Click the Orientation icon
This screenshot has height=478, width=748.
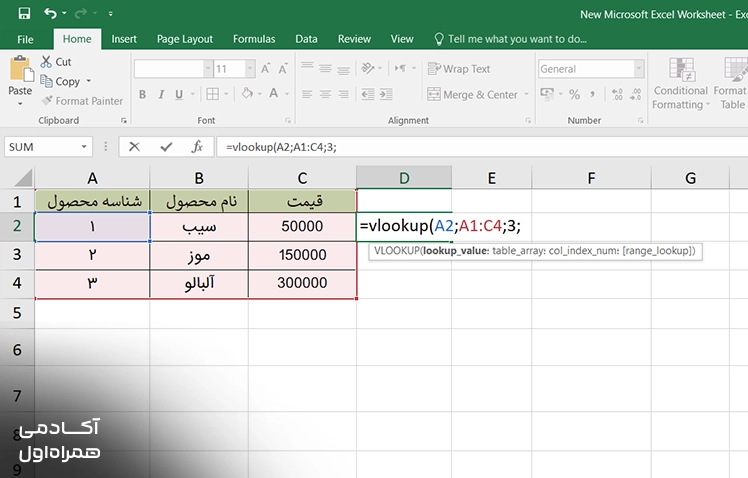[368, 68]
